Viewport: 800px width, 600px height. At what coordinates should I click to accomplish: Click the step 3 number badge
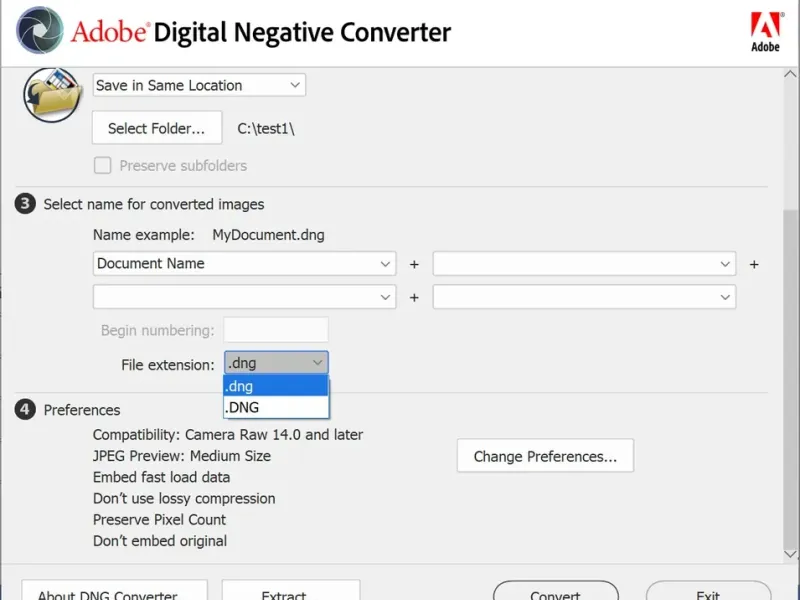25,204
